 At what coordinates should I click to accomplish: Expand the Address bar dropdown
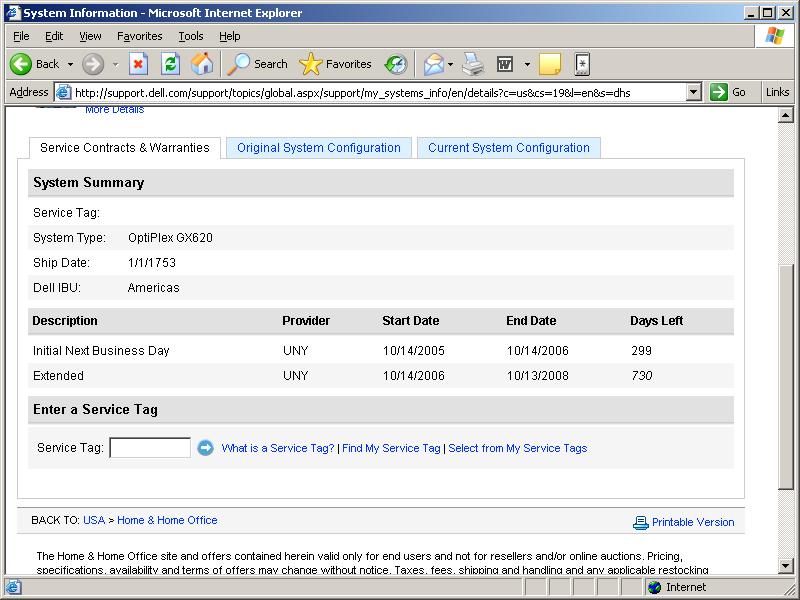point(693,92)
